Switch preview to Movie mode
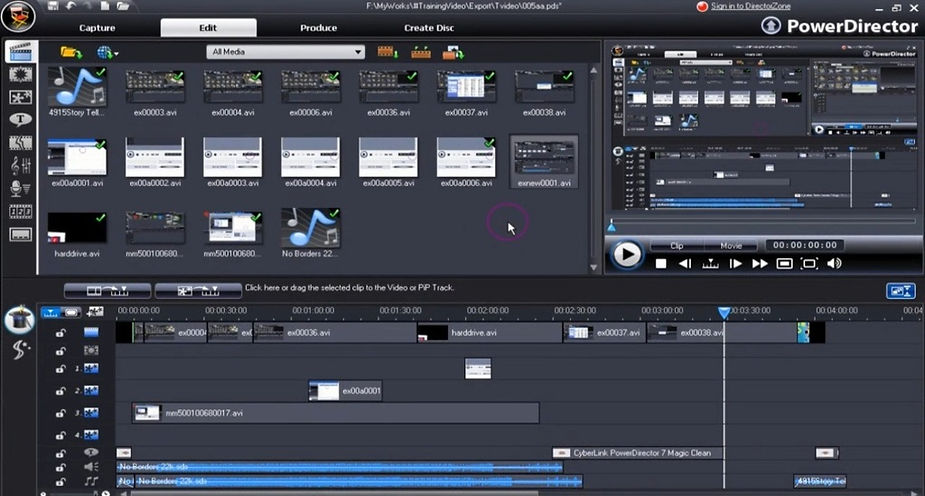The image size is (925, 496). [x=731, y=245]
